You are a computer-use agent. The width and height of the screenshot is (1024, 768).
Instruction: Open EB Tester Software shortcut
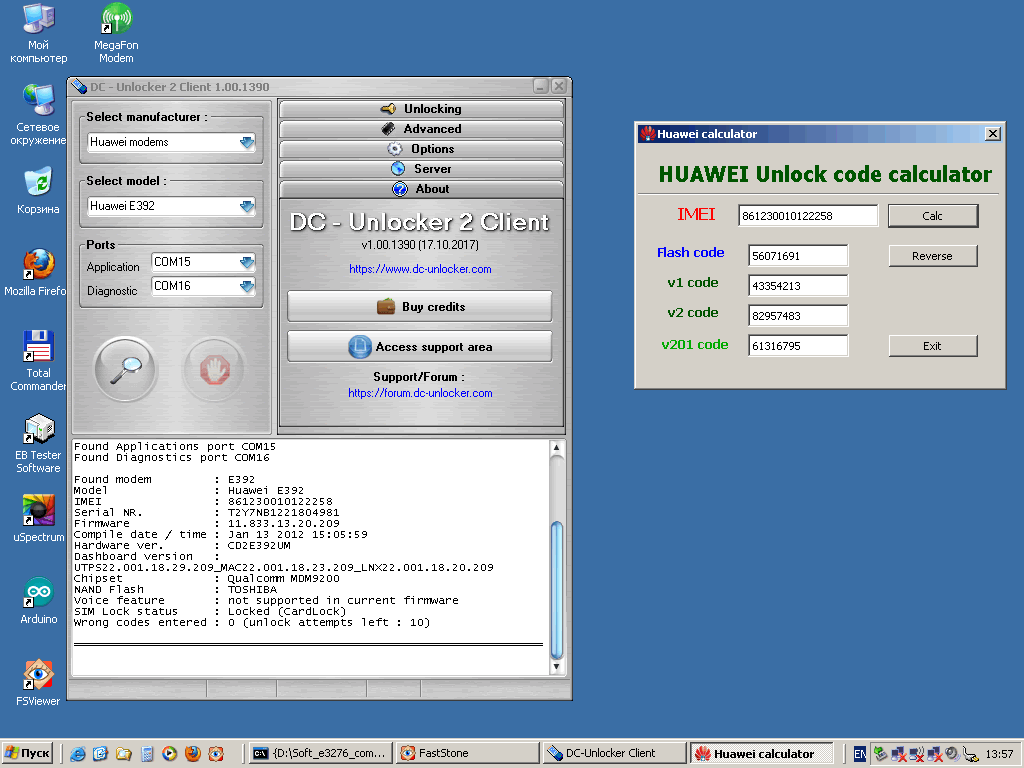(38, 443)
